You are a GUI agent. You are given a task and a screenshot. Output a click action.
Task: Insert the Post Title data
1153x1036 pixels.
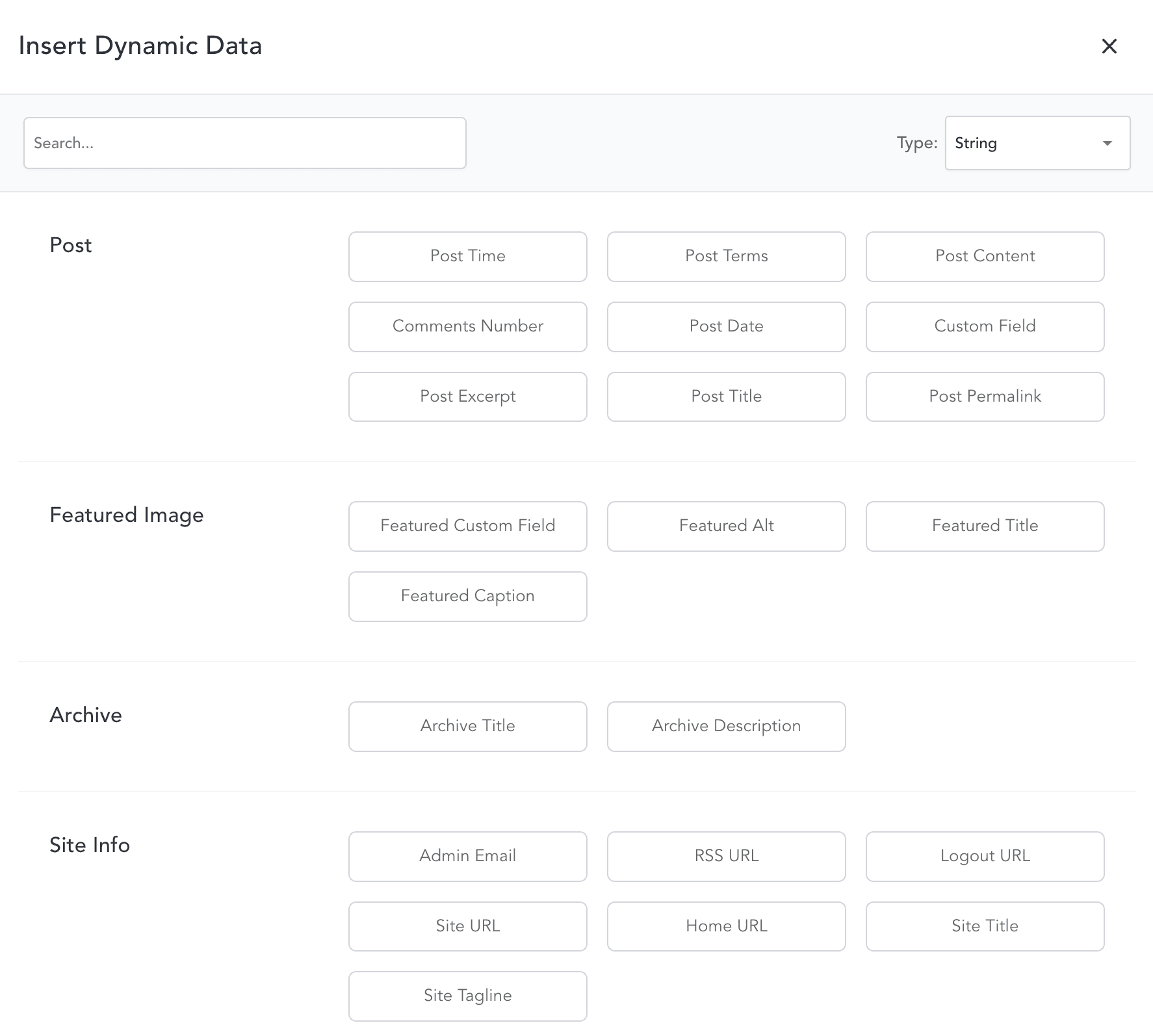pos(726,396)
